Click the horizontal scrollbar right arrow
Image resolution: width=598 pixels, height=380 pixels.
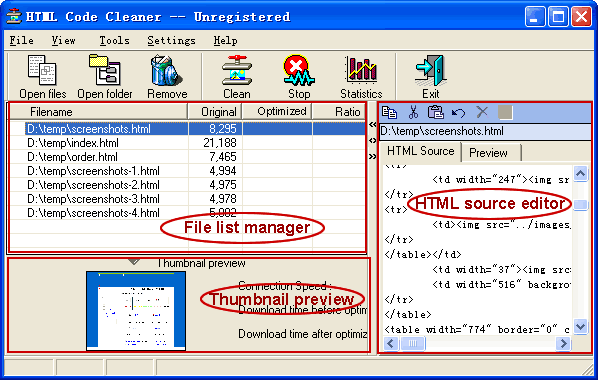tap(563, 344)
